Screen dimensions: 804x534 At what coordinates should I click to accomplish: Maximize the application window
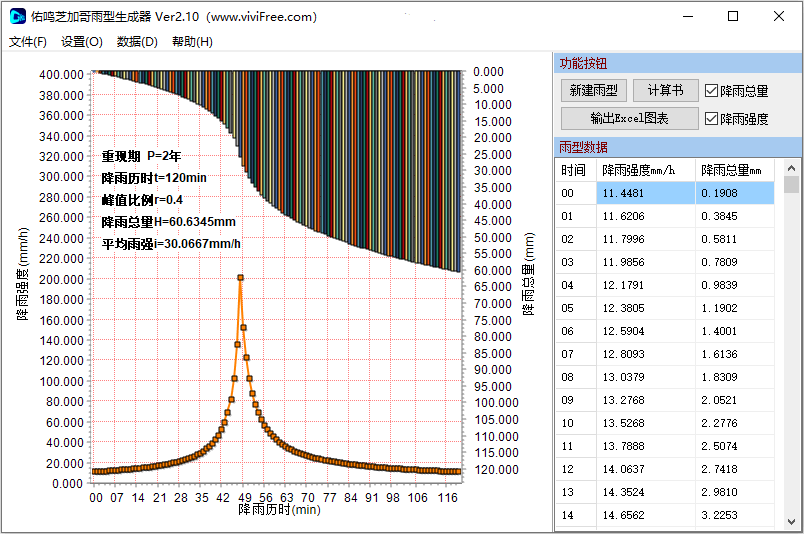coord(733,16)
